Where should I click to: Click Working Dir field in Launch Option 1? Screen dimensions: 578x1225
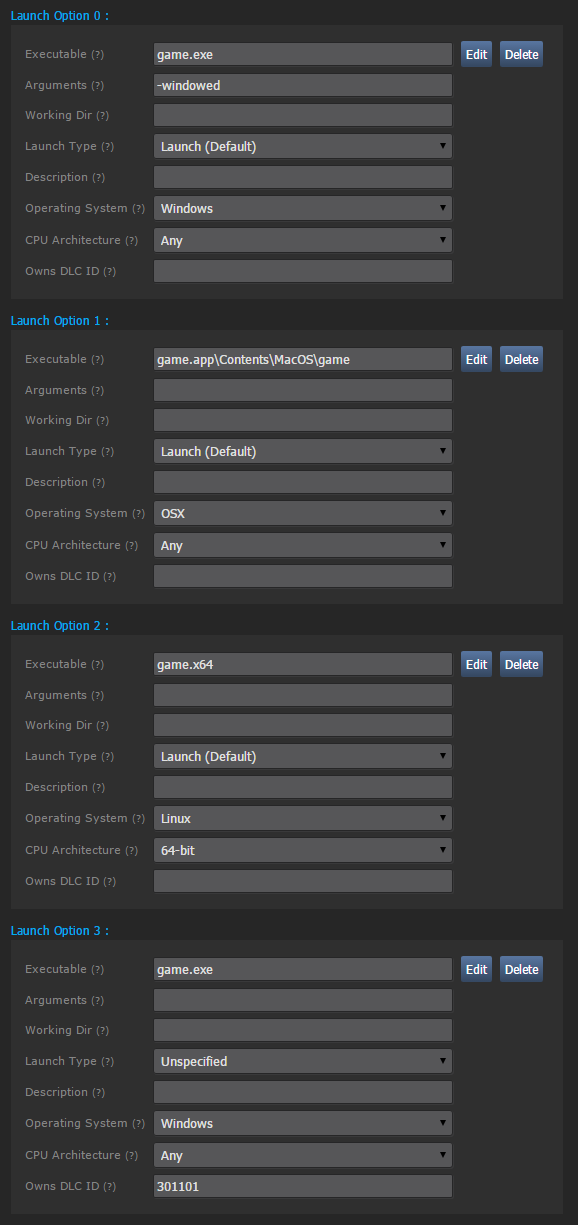pyautogui.click(x=303, y=420)
